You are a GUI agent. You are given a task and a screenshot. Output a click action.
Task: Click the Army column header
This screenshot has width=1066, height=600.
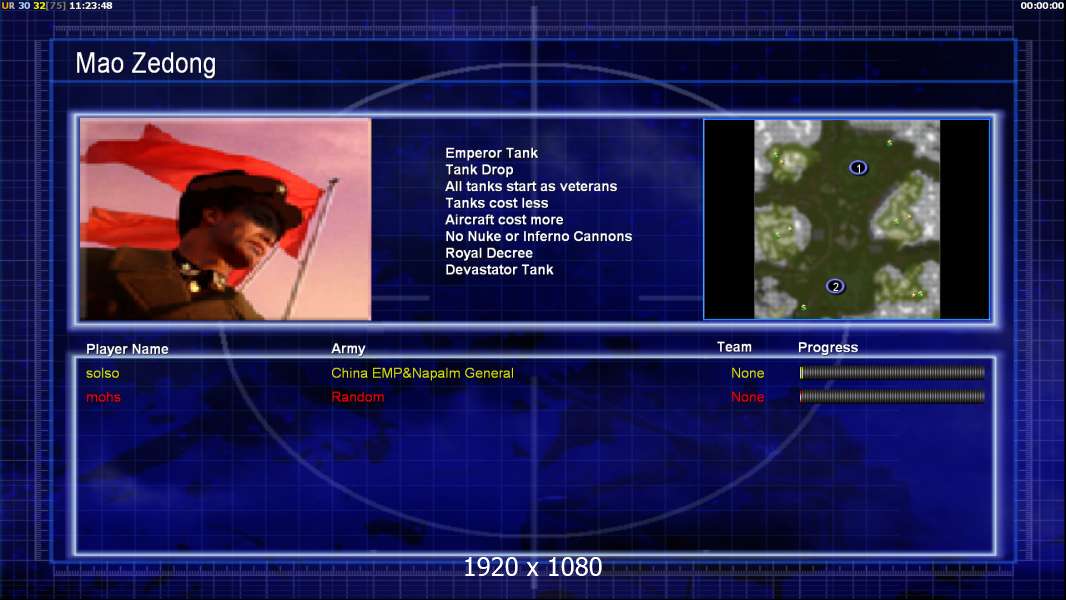[x=348, y=349]
